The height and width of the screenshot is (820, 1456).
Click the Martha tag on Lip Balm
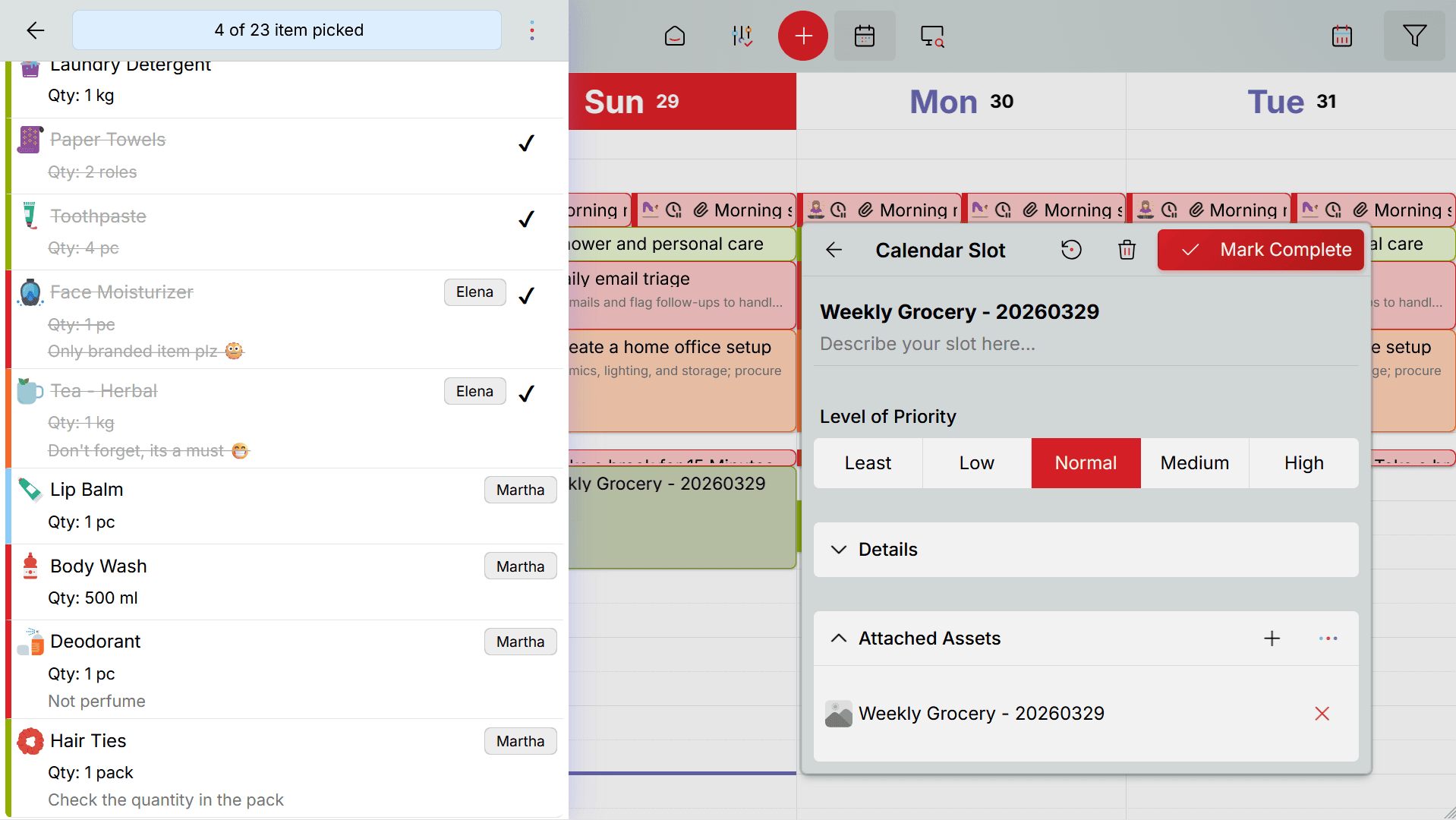(x=520, y=490)
